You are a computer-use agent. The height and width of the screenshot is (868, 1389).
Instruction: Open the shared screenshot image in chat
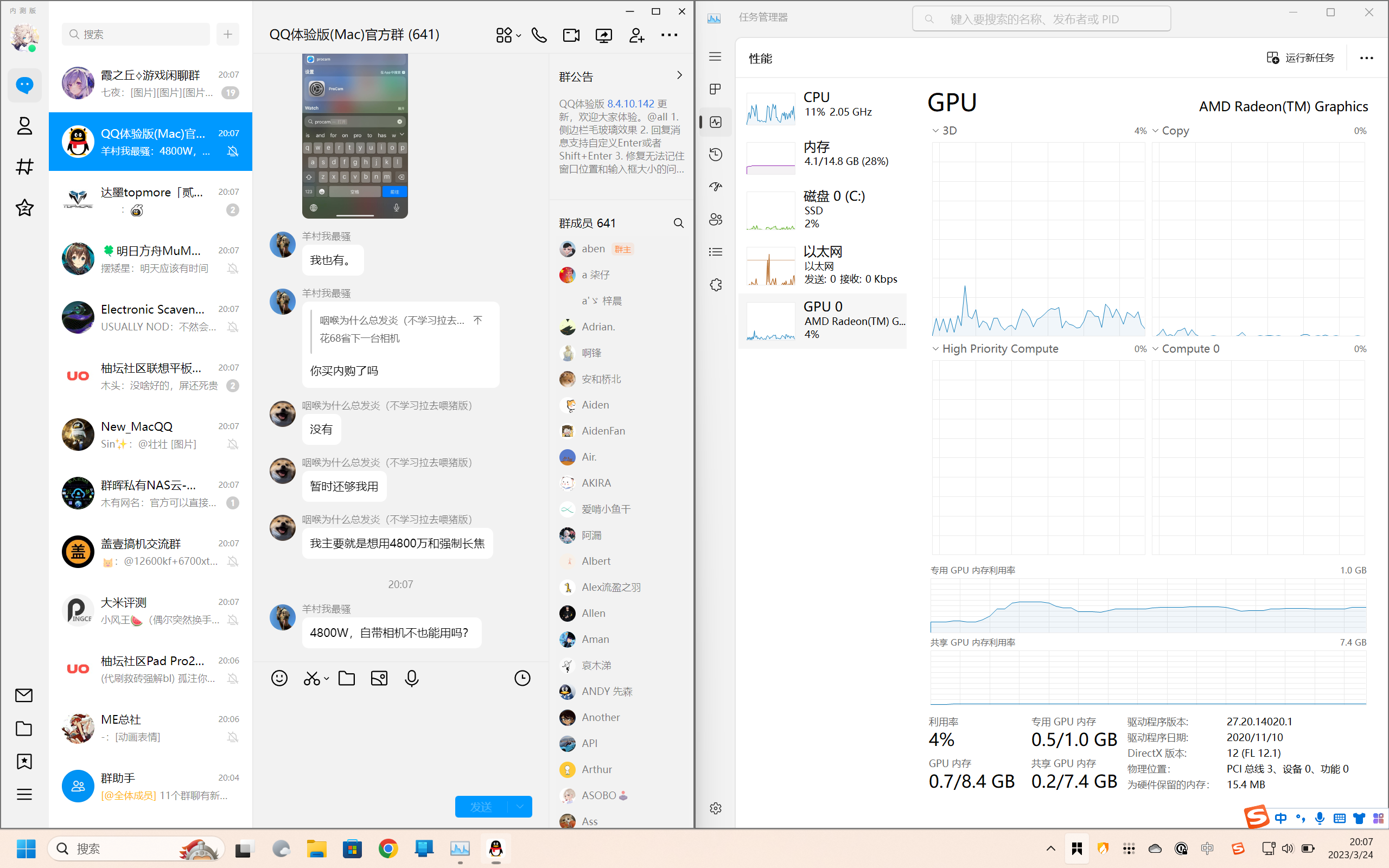click(355, 136)
